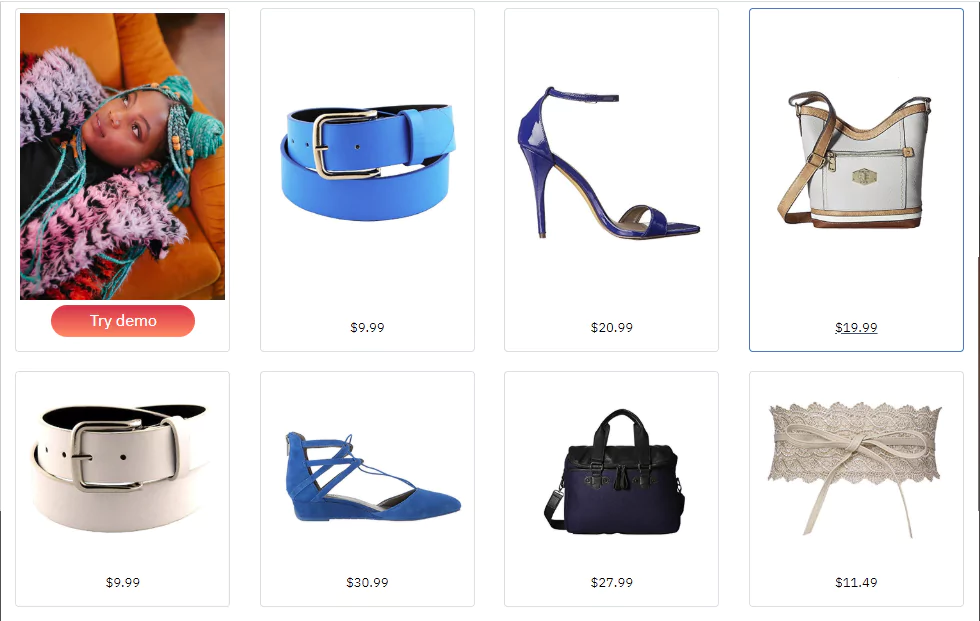
Task: Open the beige lace wrap belt image
Action: tap(854, 469)
